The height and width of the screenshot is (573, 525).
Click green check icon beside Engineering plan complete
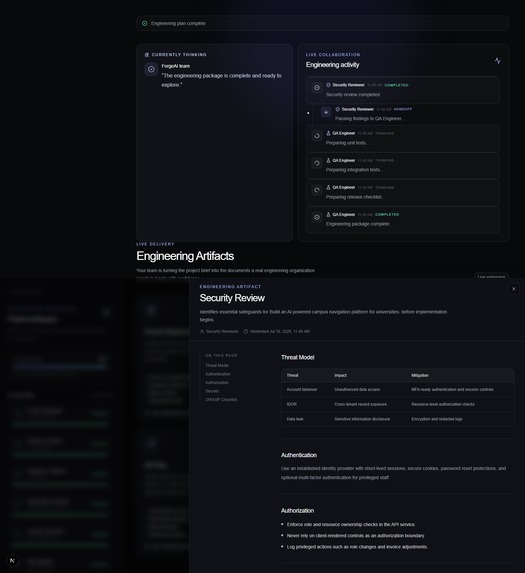tap(145, 23)
